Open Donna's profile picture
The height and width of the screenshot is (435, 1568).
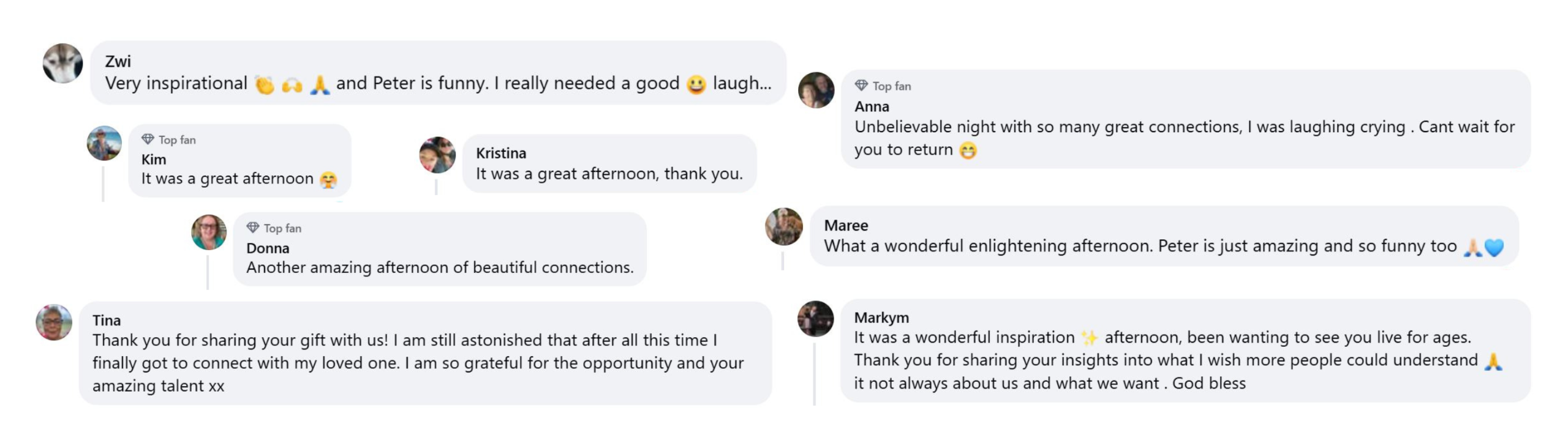pyautogui.click(x=209, y=232)
